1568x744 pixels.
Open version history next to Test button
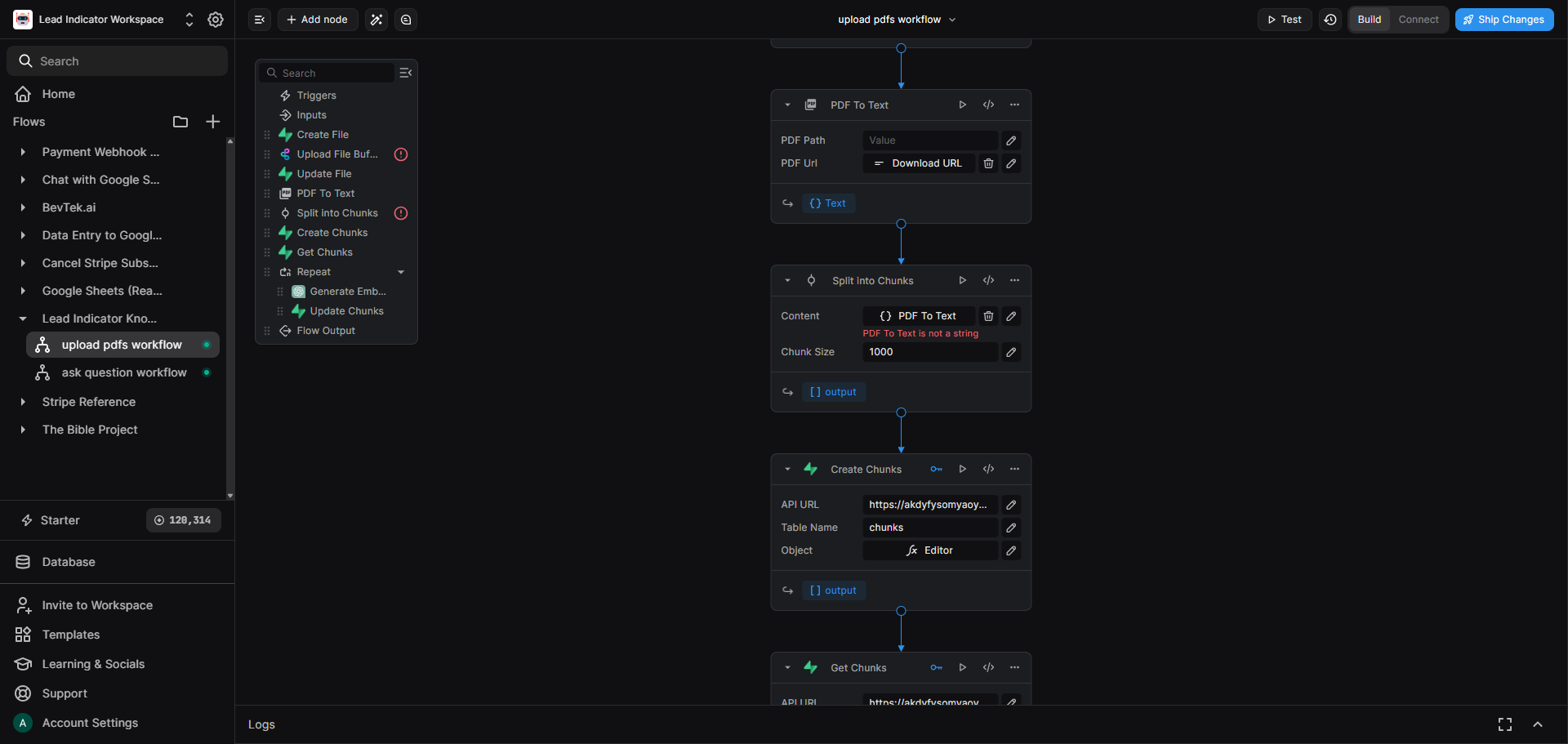coord(1330,19)
